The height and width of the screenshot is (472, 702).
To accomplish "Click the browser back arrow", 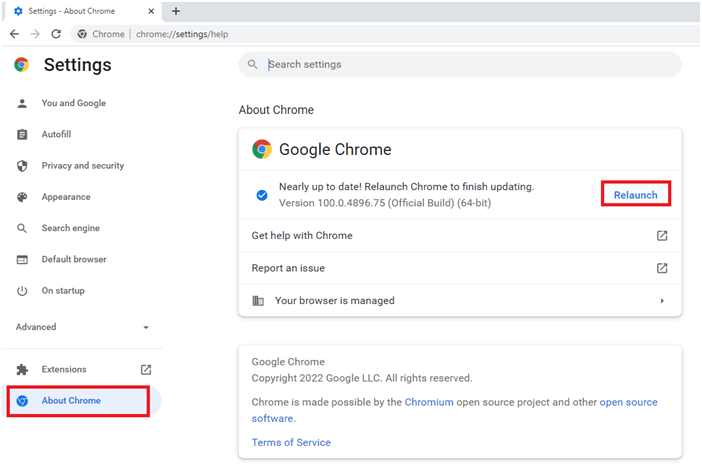I will point(14,34).
